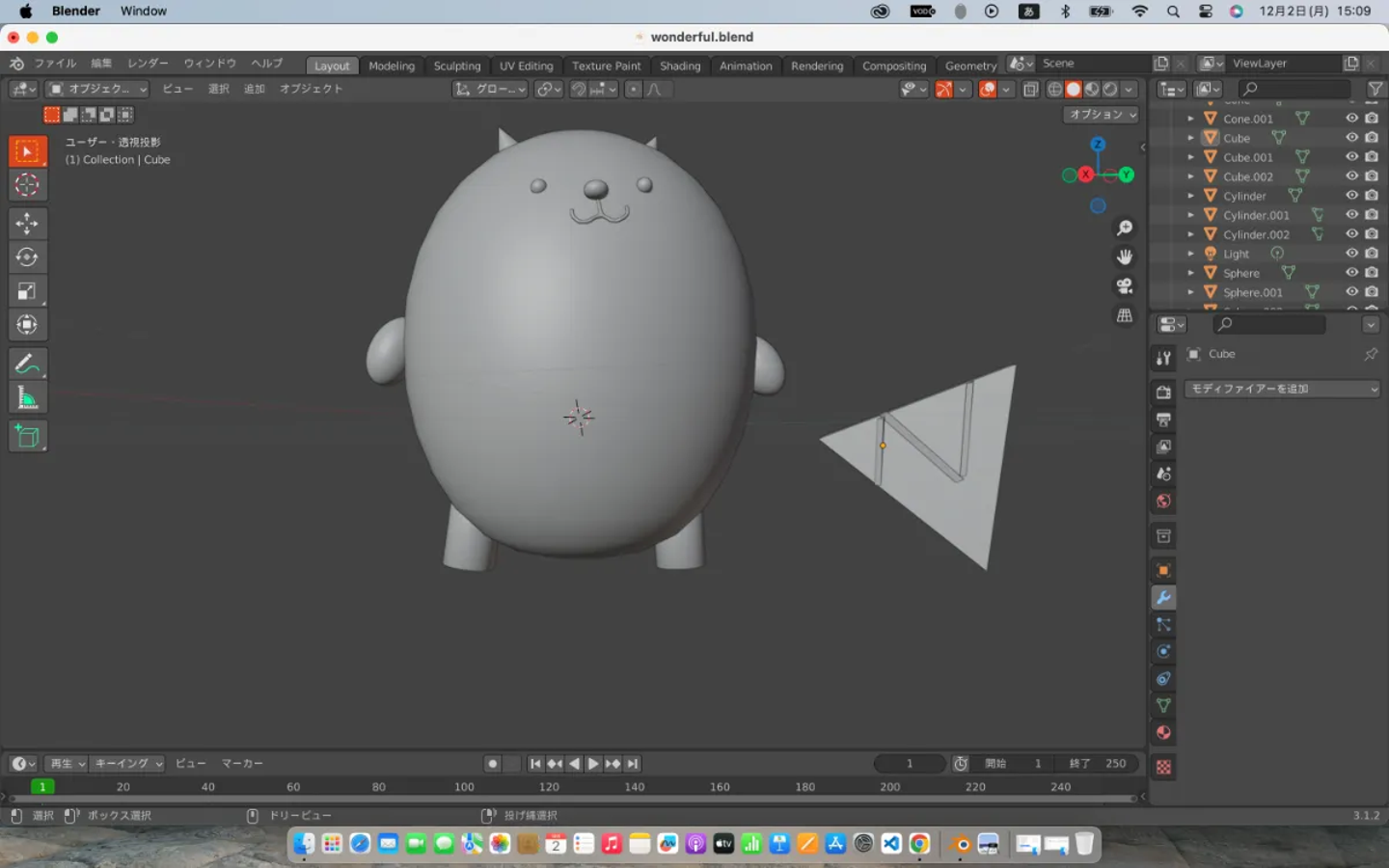Screen dimensions: 1389x868
Task: Toggle camera view in viewport
Action: (1125, 286)
